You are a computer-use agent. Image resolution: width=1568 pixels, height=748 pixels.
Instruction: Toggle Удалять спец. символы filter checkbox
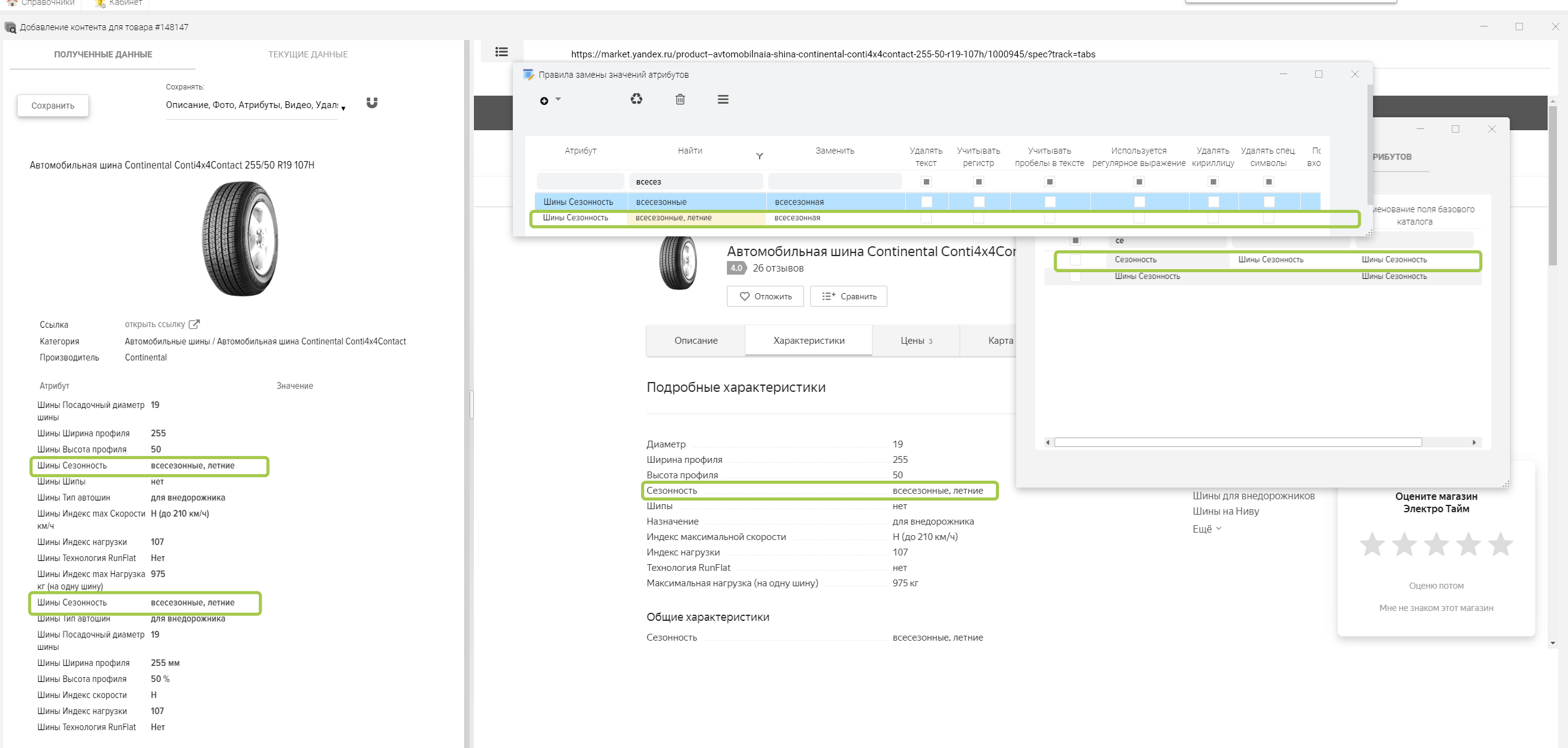[x=1269, y=181]
